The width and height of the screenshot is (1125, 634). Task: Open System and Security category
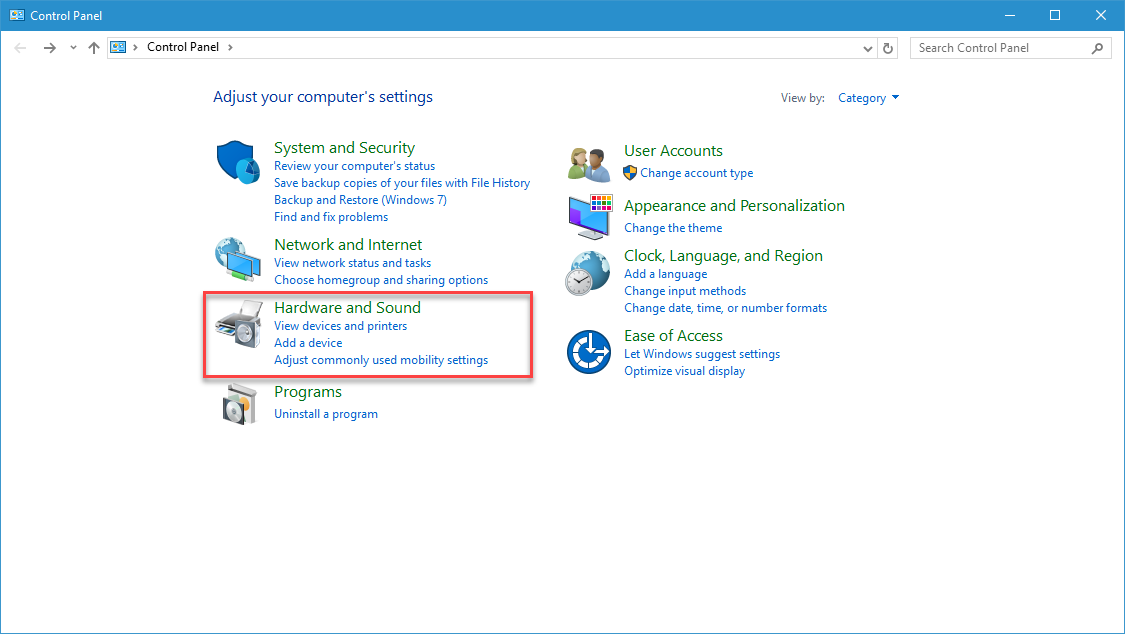click(344, 148)
